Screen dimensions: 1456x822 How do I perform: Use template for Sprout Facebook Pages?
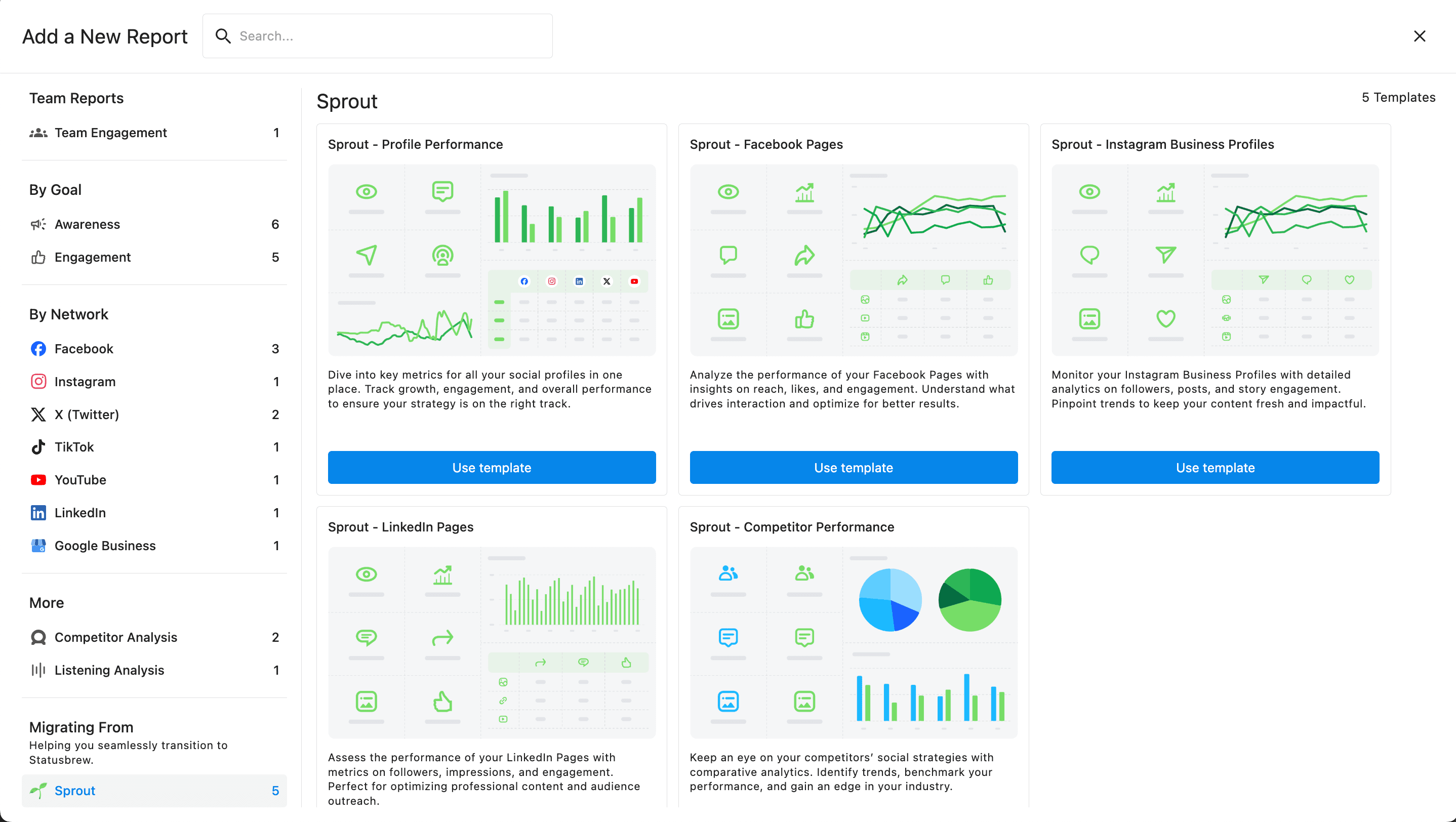pyautogui.click(x=853, y=467)
